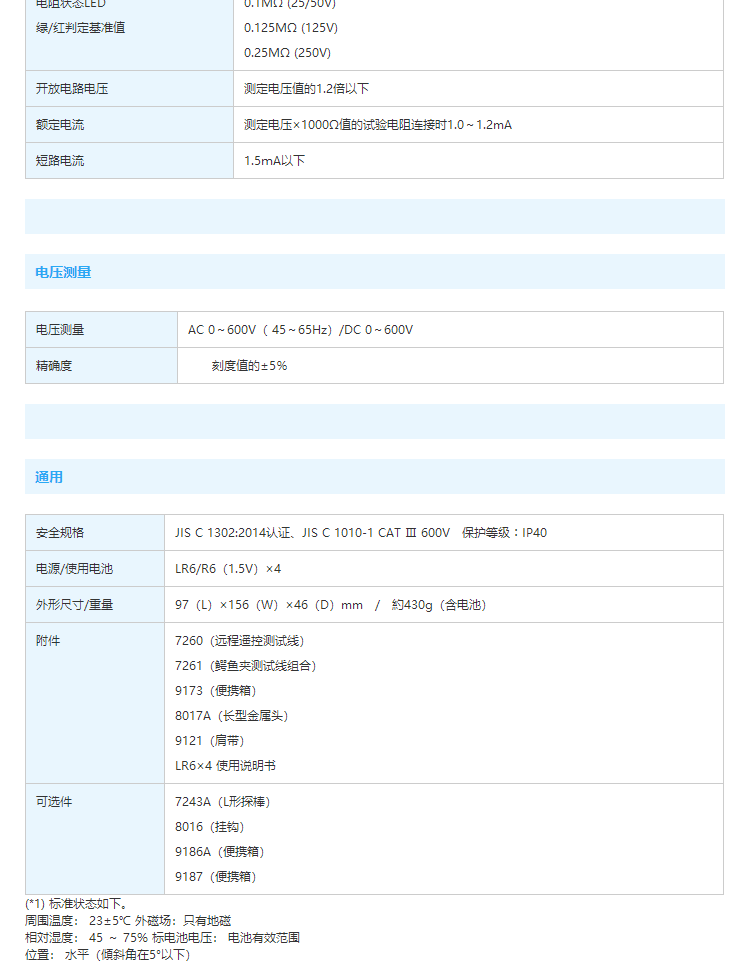Image resolution: width=750 pixels, height=972 pixels.
Task: Select the 安全规格 row label
Action: (60, 532)
